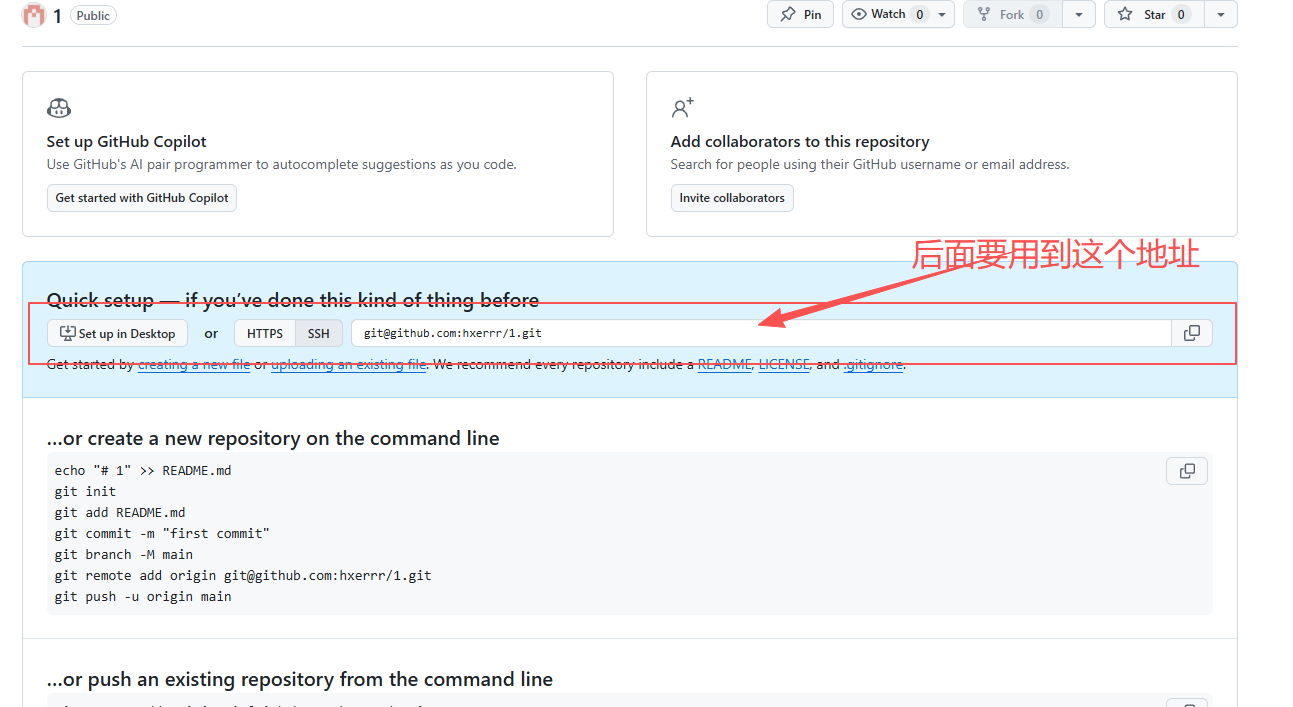Click Add collaborators to this repository heading
The image size is (1293, 707).
click(x=800, y=142)
